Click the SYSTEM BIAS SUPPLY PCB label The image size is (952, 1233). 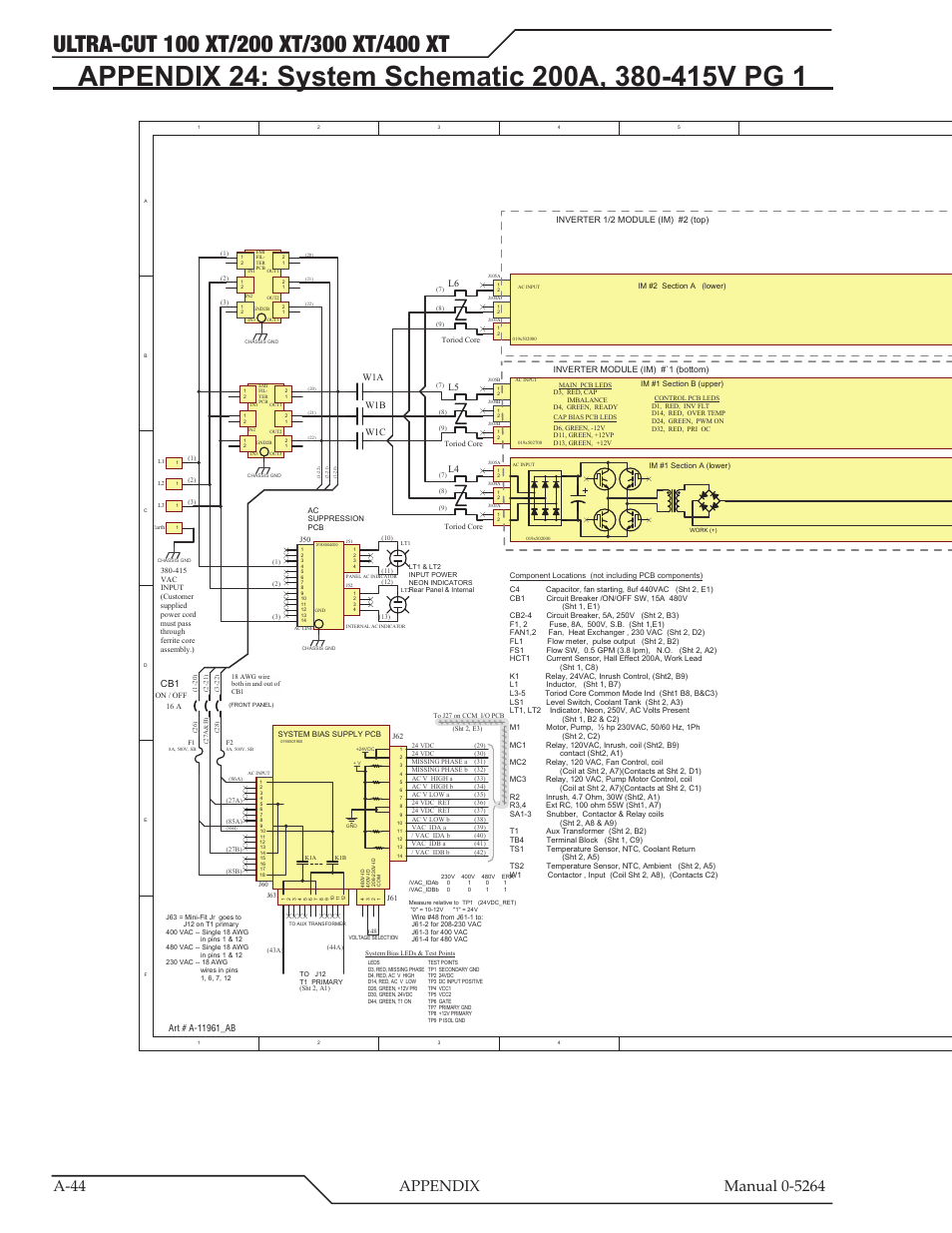click(329, 734)
